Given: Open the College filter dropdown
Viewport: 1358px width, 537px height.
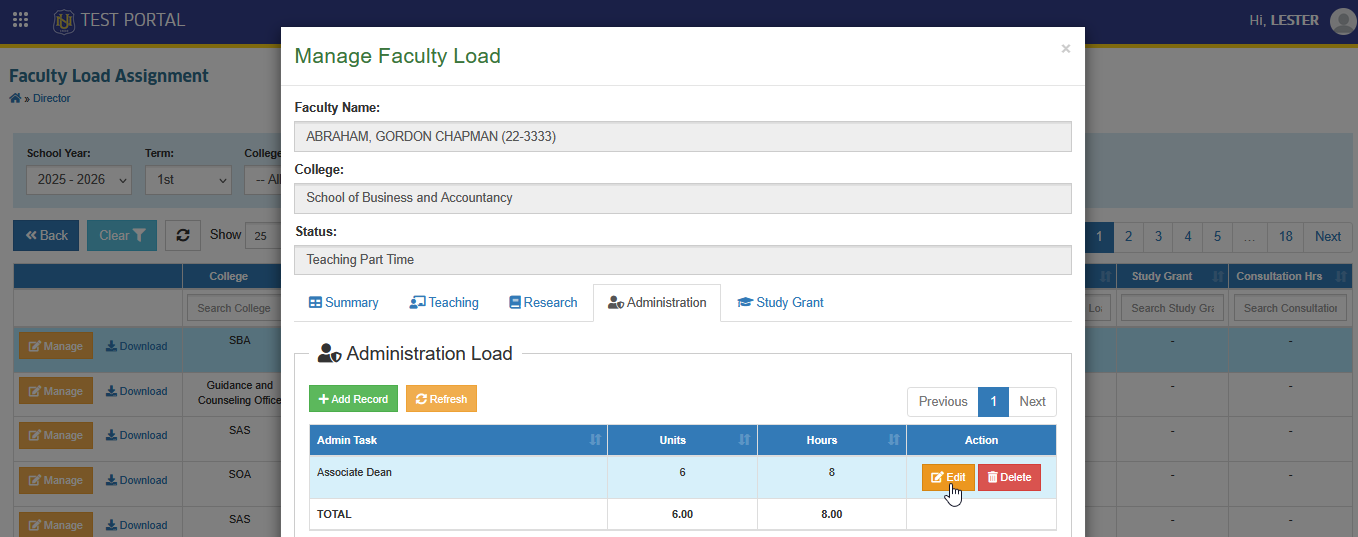Looking at the screenshot, I should pos(262,180).
